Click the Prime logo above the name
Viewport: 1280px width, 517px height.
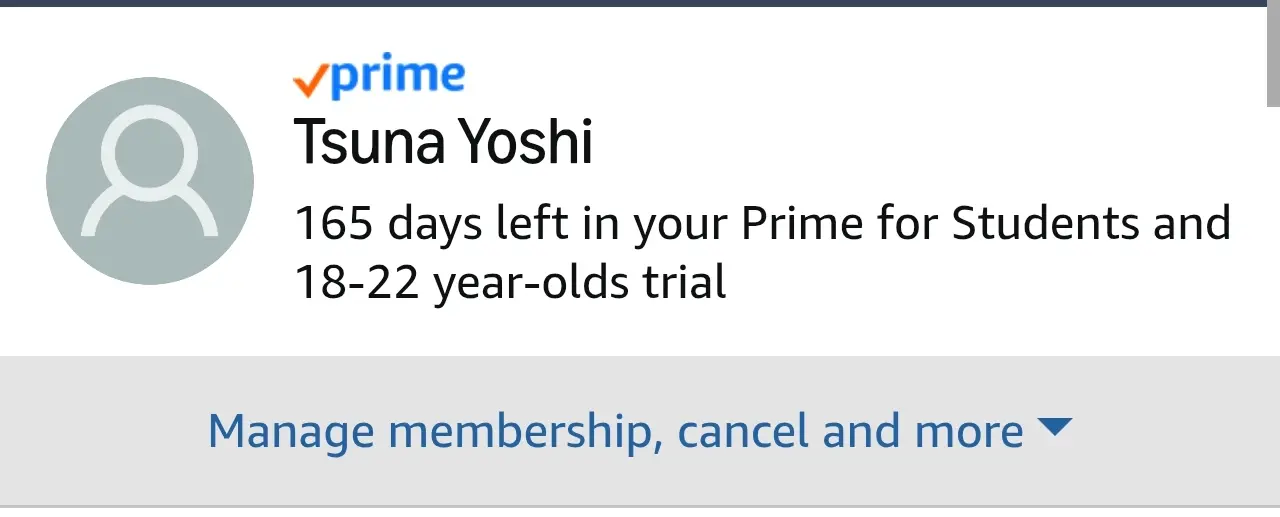pos(379,78)
